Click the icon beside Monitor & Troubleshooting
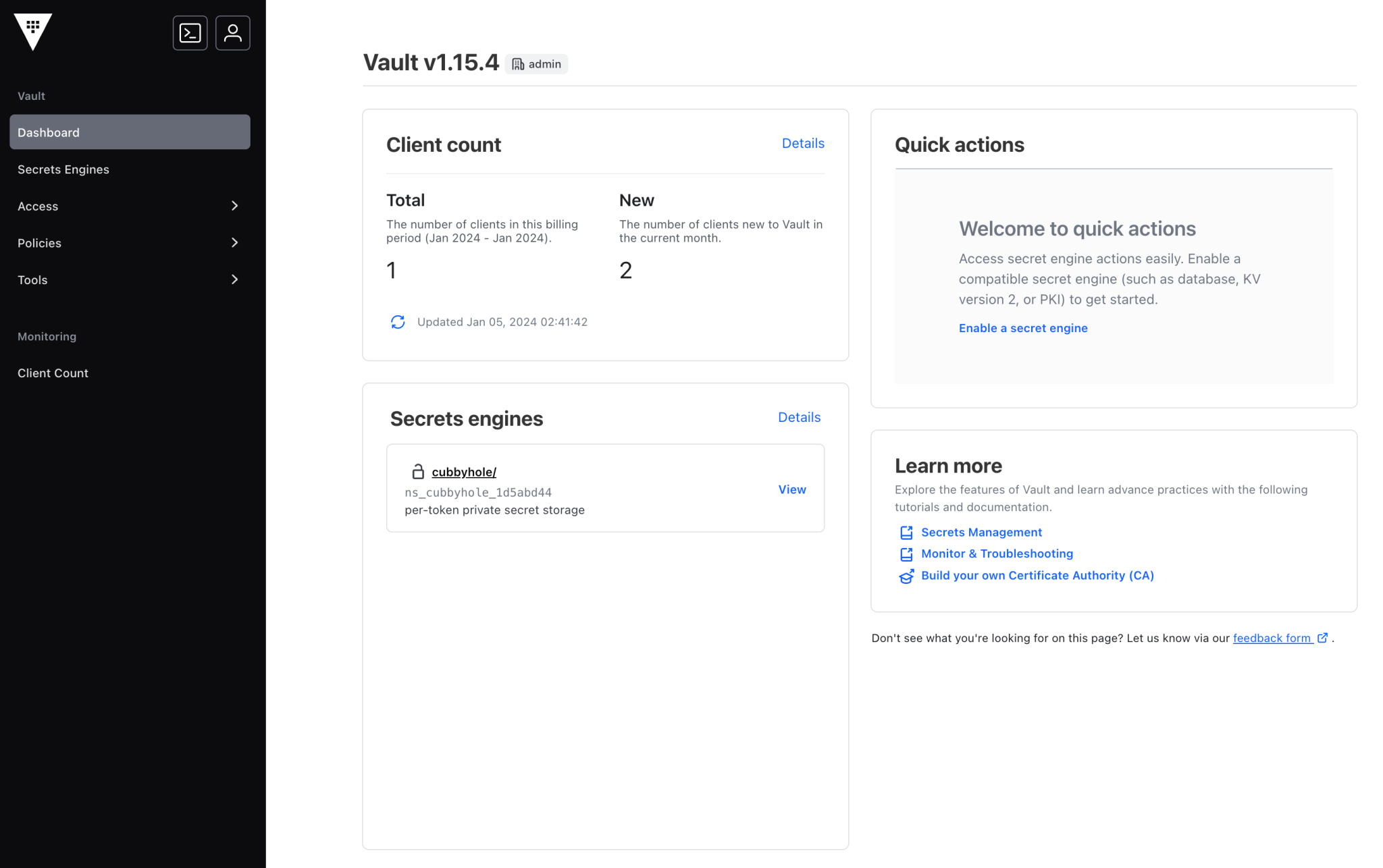The height and width of the screenshot is (868, 1383). (906, 554)
